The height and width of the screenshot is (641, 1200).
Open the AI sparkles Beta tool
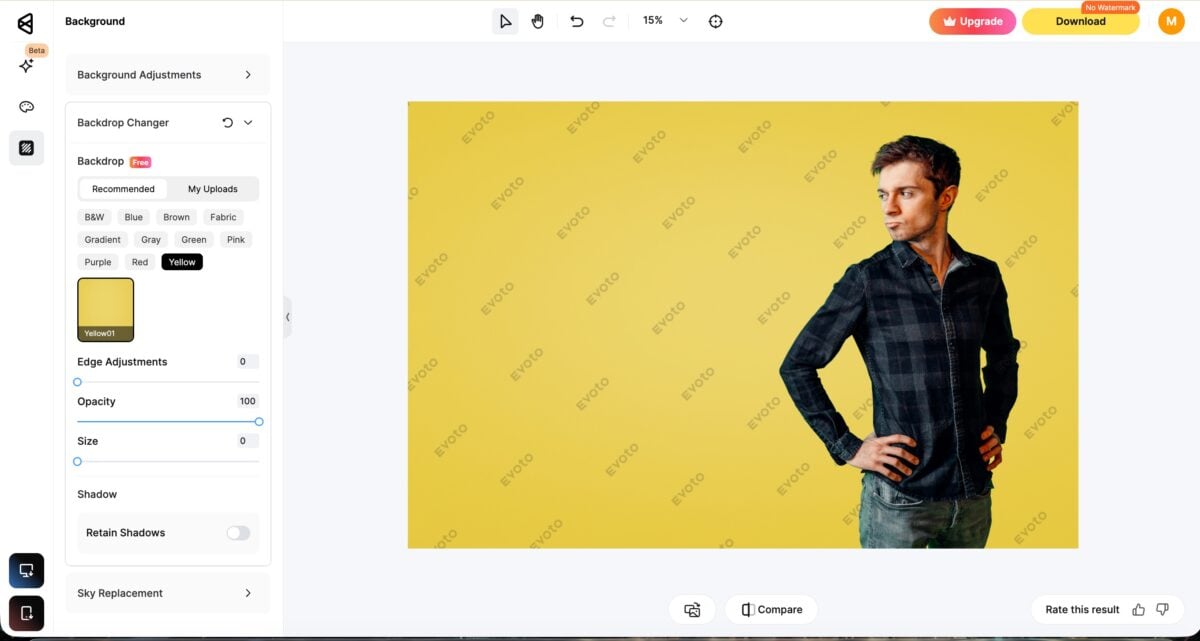[26, 66]
